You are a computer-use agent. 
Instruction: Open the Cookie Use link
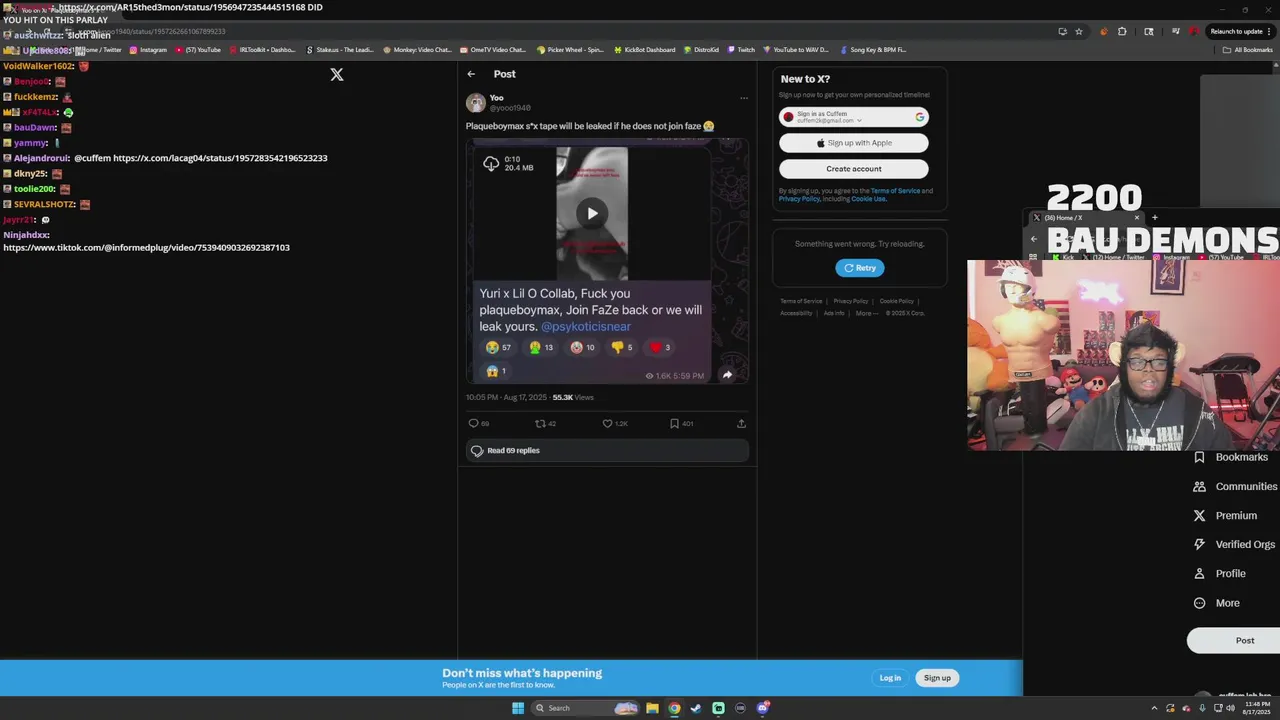[x=868, y=199]
